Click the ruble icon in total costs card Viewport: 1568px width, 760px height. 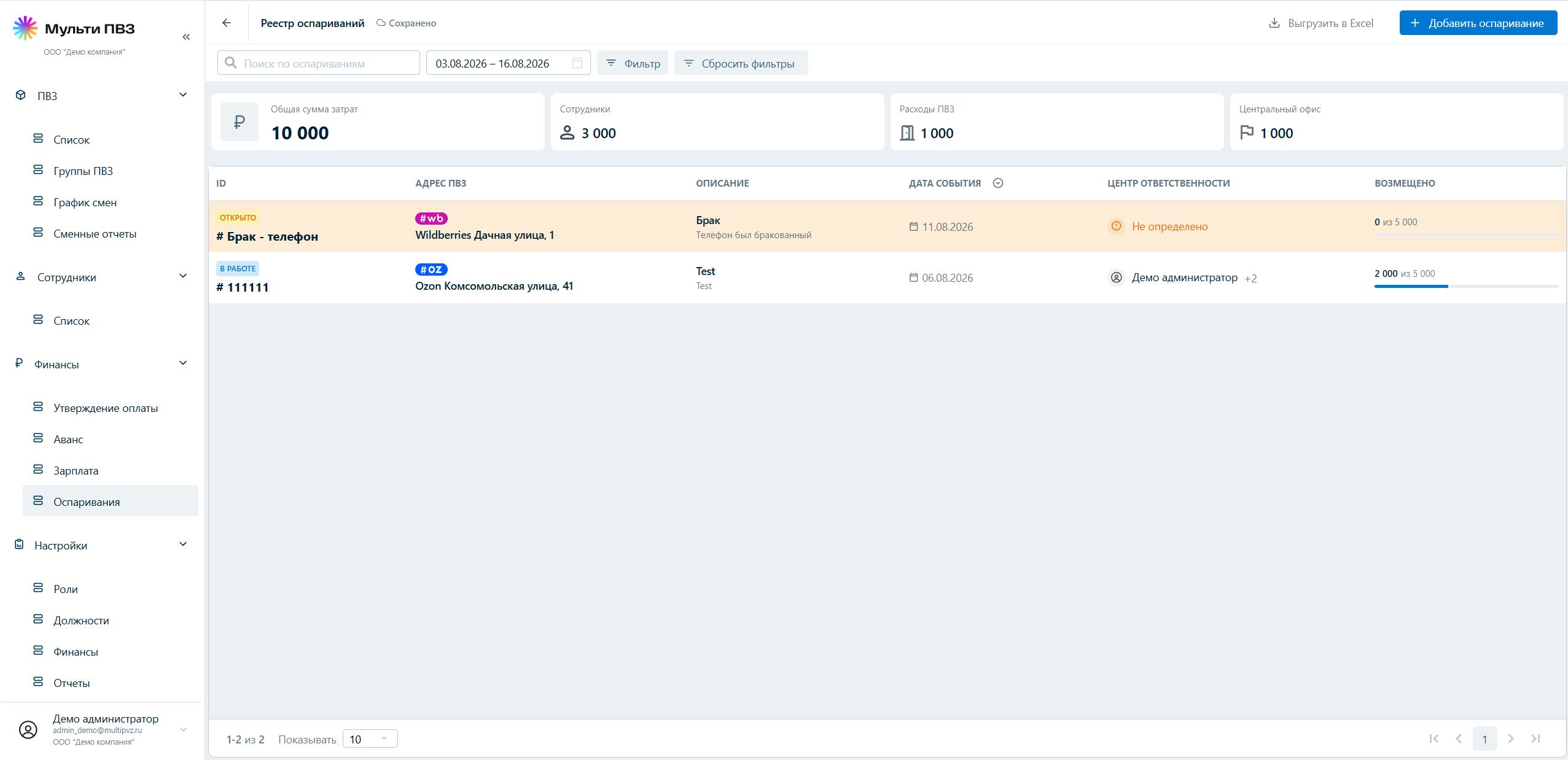240,122
